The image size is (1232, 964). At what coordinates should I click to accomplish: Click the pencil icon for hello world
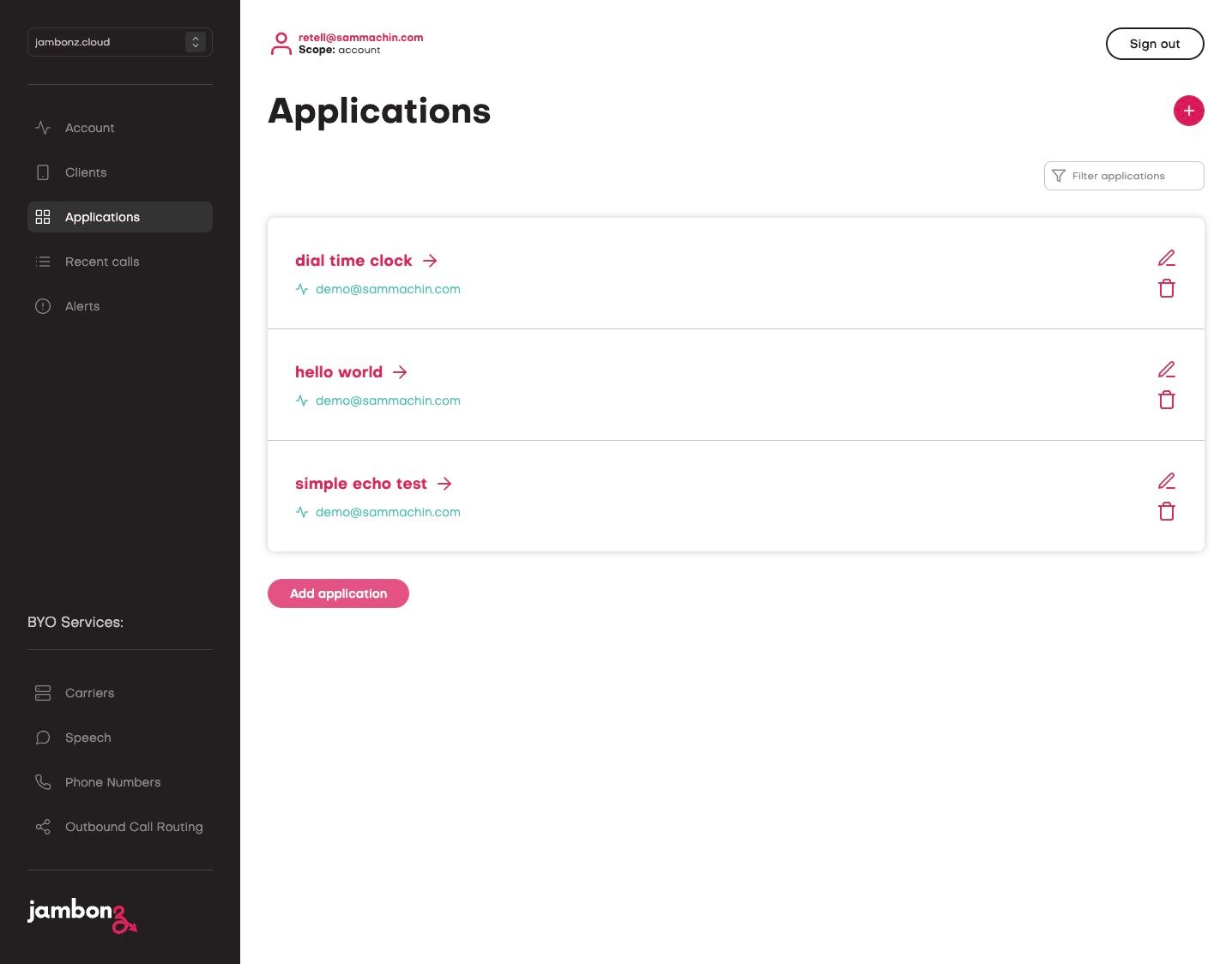[1166, 370]
